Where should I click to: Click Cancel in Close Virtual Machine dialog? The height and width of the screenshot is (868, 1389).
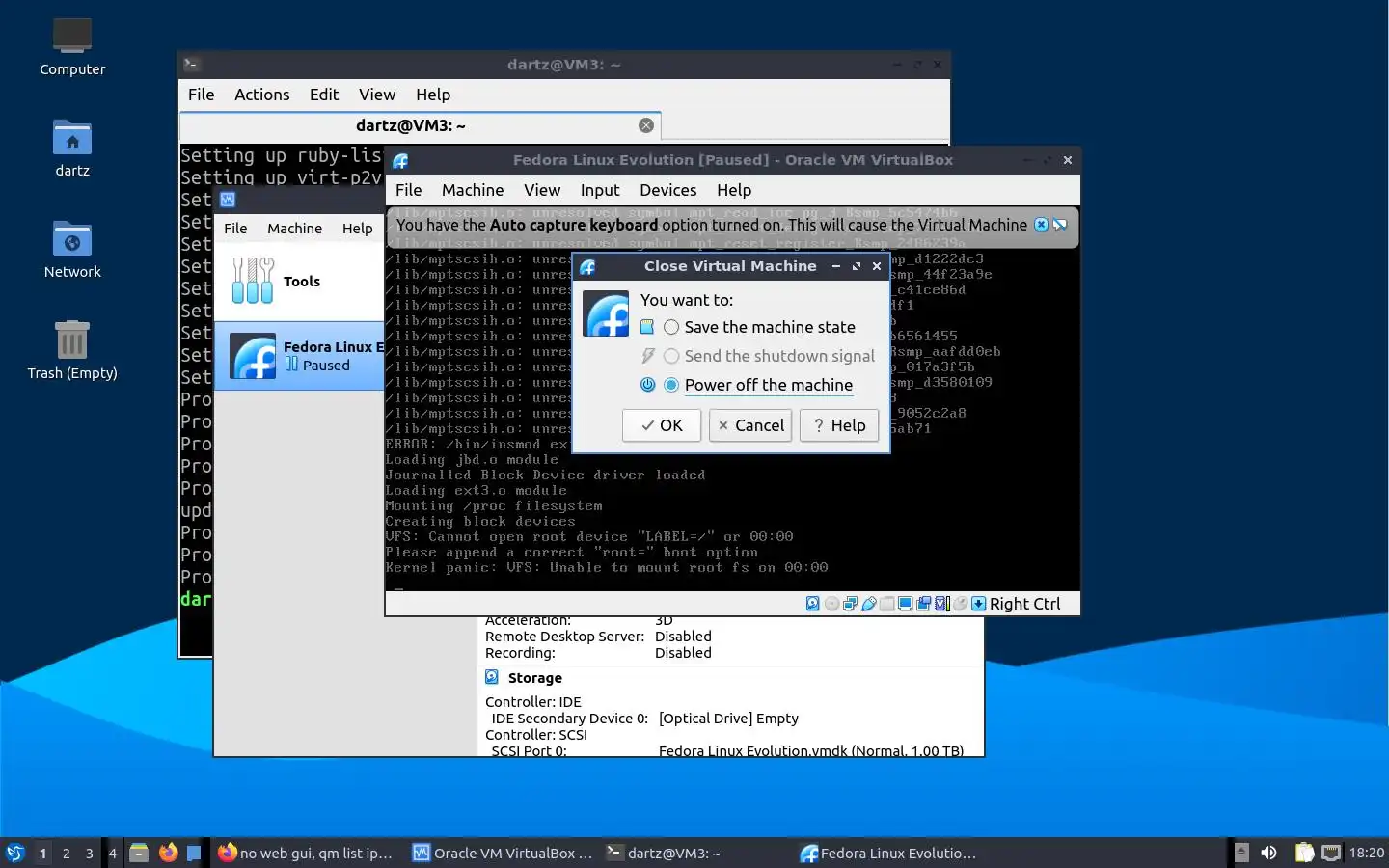(750, 425)
